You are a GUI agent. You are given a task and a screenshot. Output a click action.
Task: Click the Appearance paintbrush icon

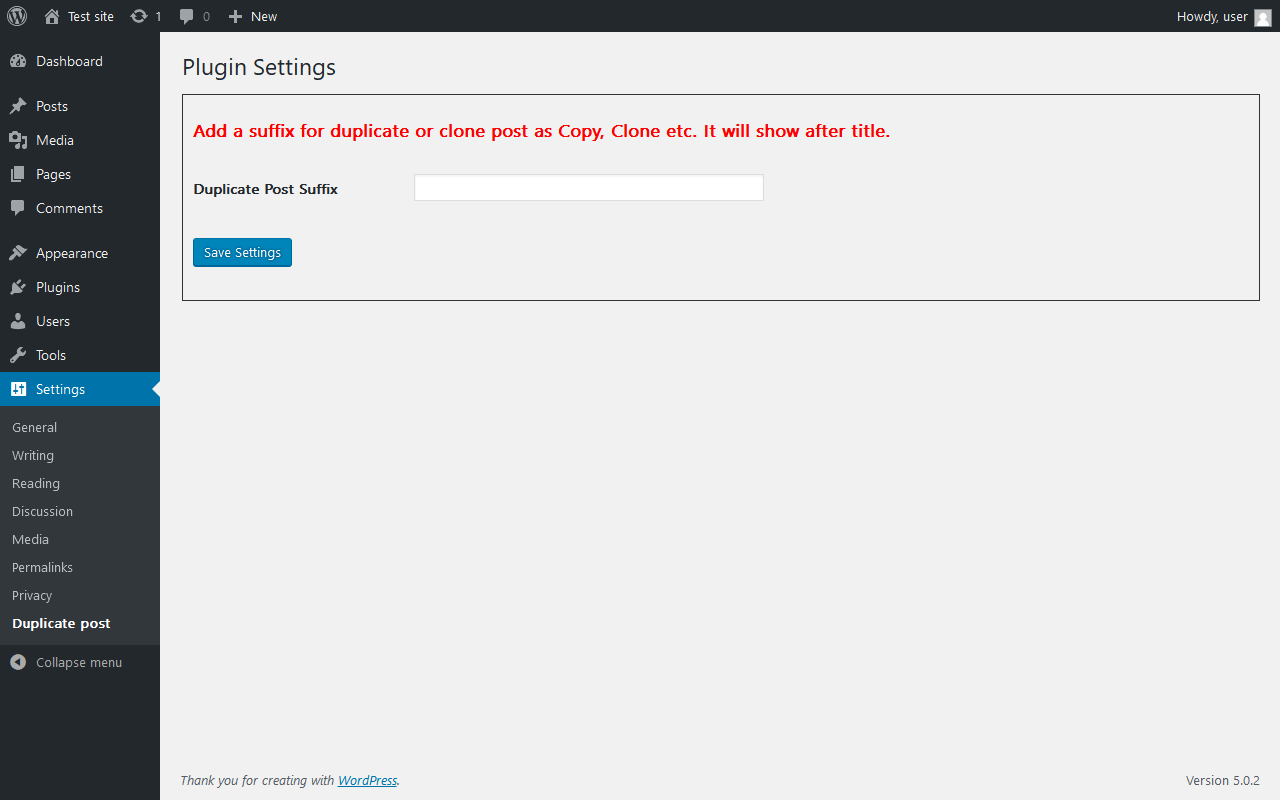(x=18, y=253)
